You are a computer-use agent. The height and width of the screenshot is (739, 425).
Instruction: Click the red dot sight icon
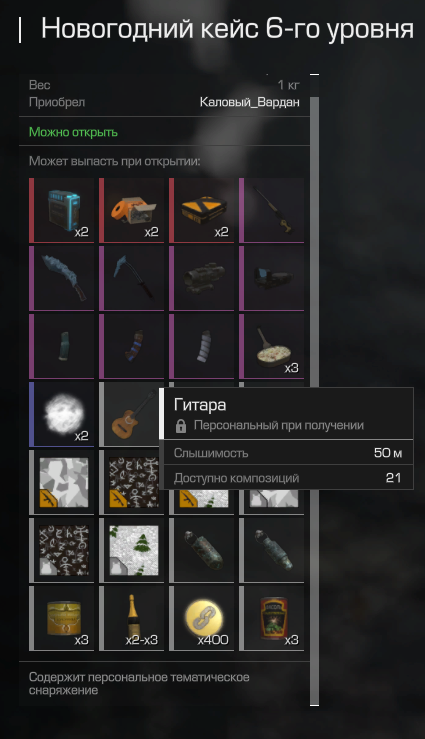point(271,278)
